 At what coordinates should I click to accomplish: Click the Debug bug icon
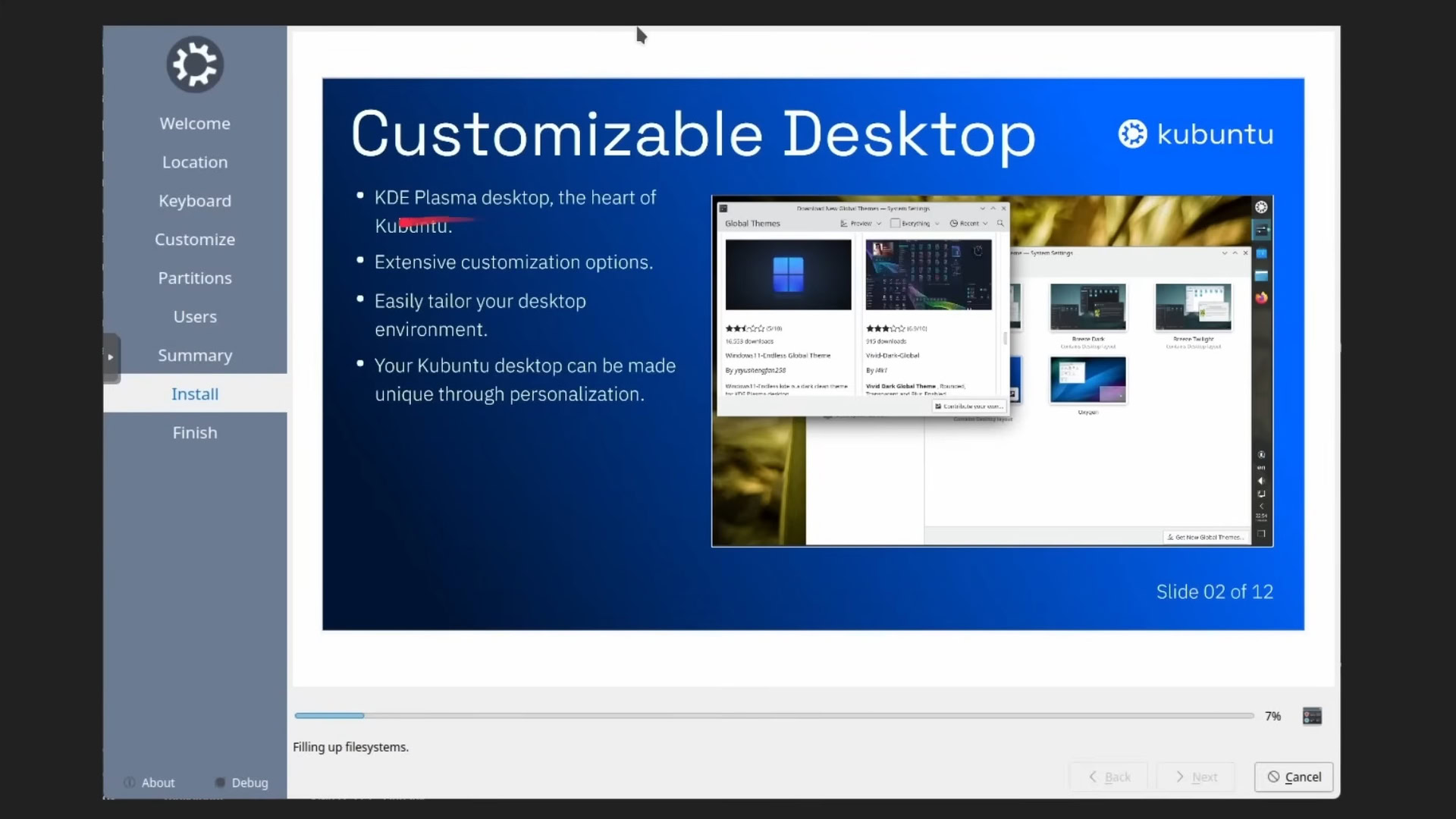[x=220, y=783]
